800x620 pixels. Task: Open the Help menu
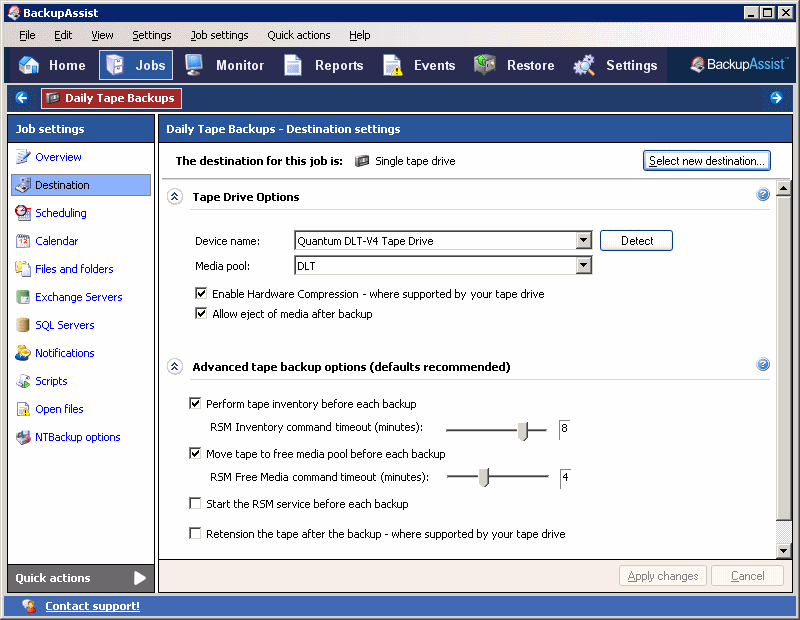(360, 35)
